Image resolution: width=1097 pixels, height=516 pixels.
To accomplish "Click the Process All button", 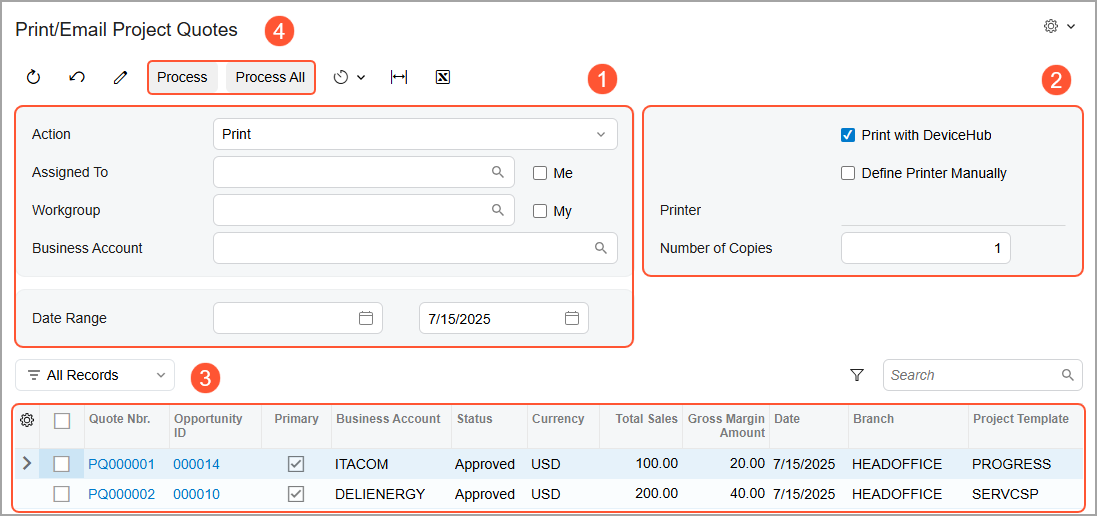I will 270,77.
